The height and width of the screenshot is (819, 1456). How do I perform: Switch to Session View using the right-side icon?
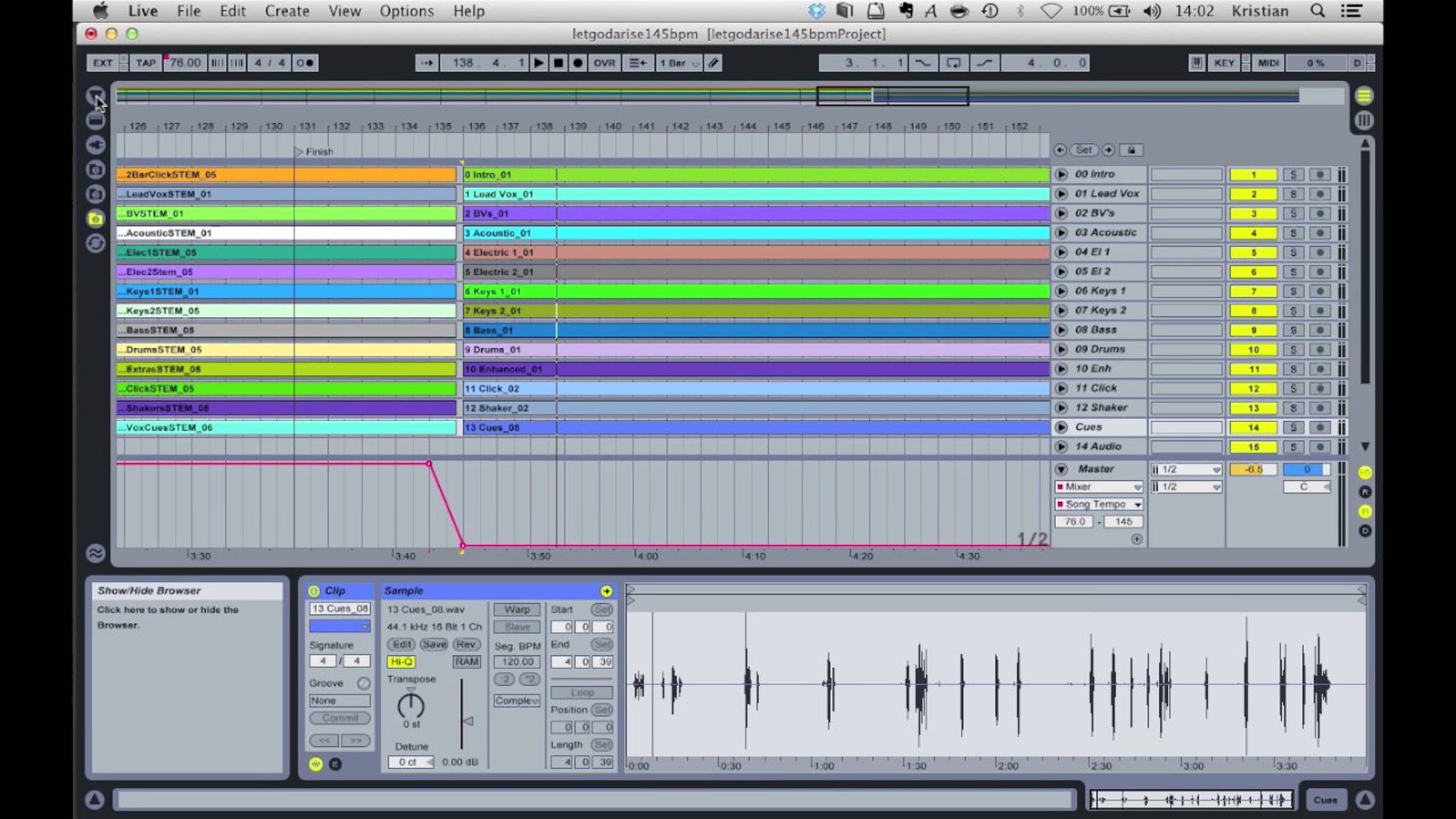click(1364, 120)
